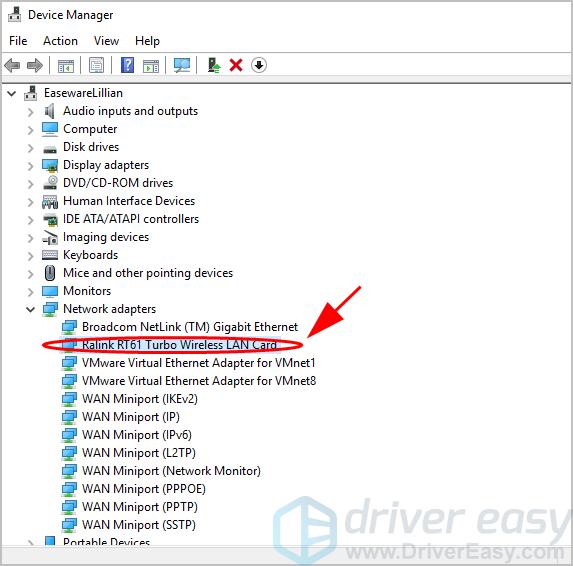Click the Monitors icon
Screen dimensions: 573x566
point(50,292)
